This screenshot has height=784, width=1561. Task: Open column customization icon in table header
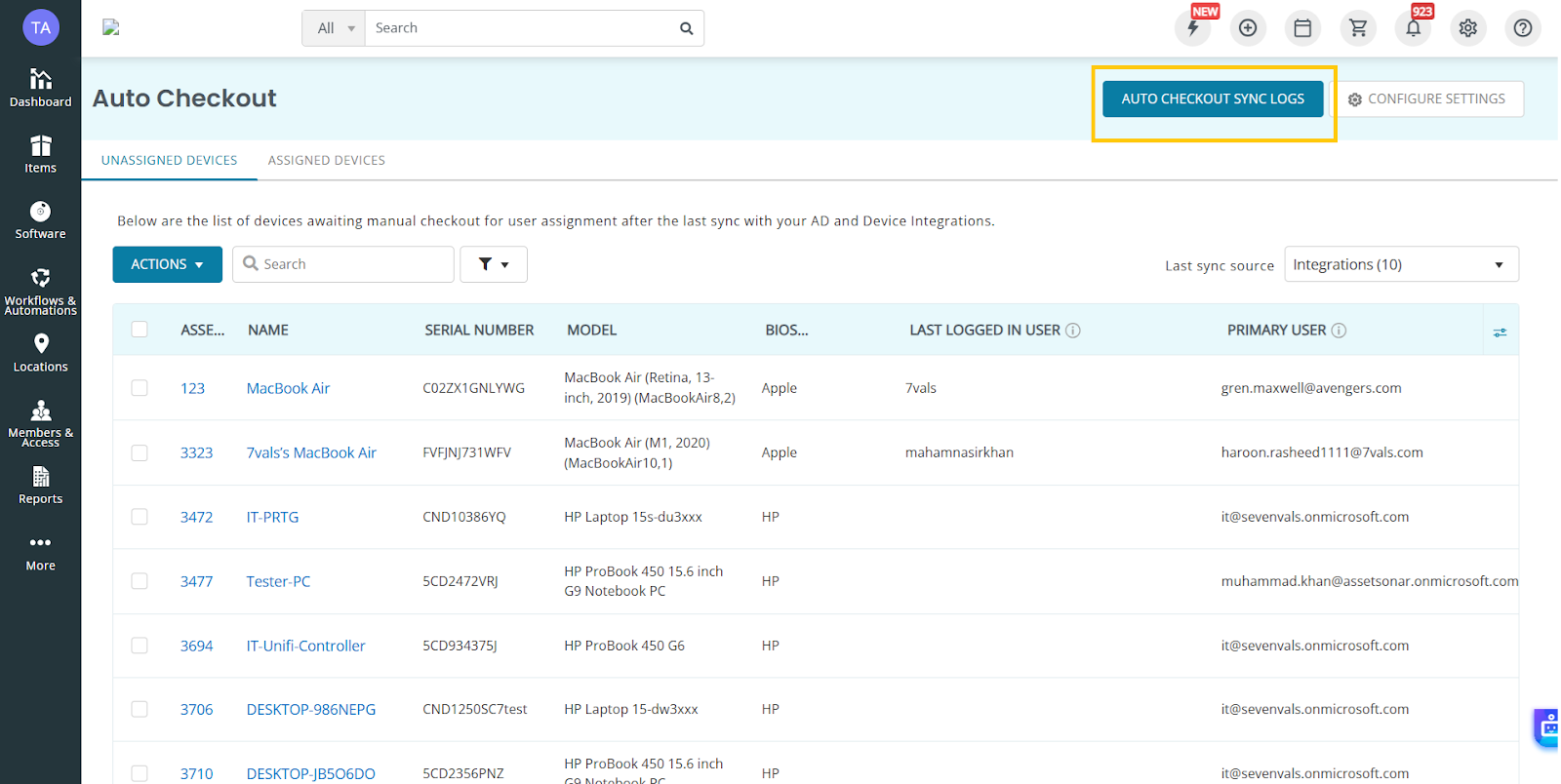[1500, 333]
